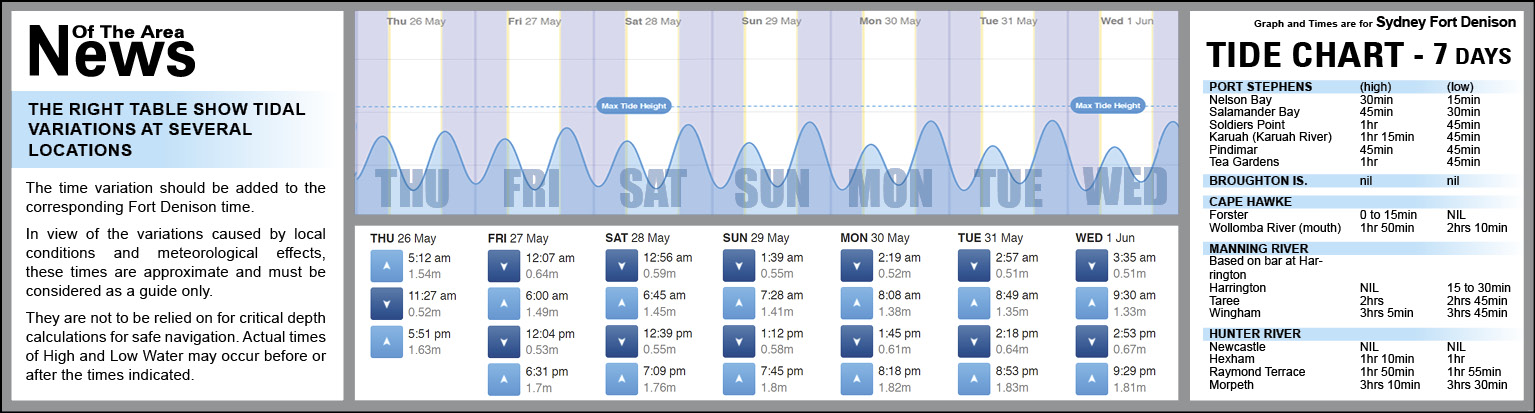Click the Saturday 7:09 pm high tide icon
The width and height of the screenshot is (1535, 413).
click(x=621, y=380)
